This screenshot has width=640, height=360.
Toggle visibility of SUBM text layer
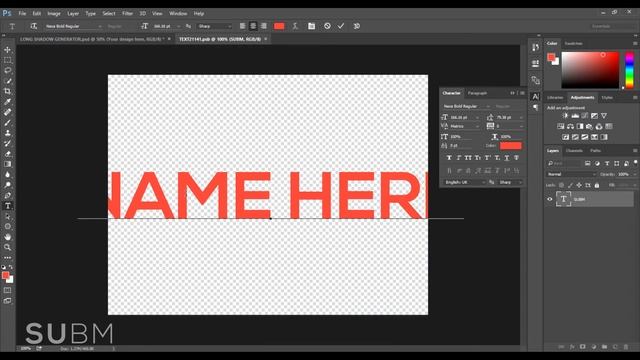550,199
